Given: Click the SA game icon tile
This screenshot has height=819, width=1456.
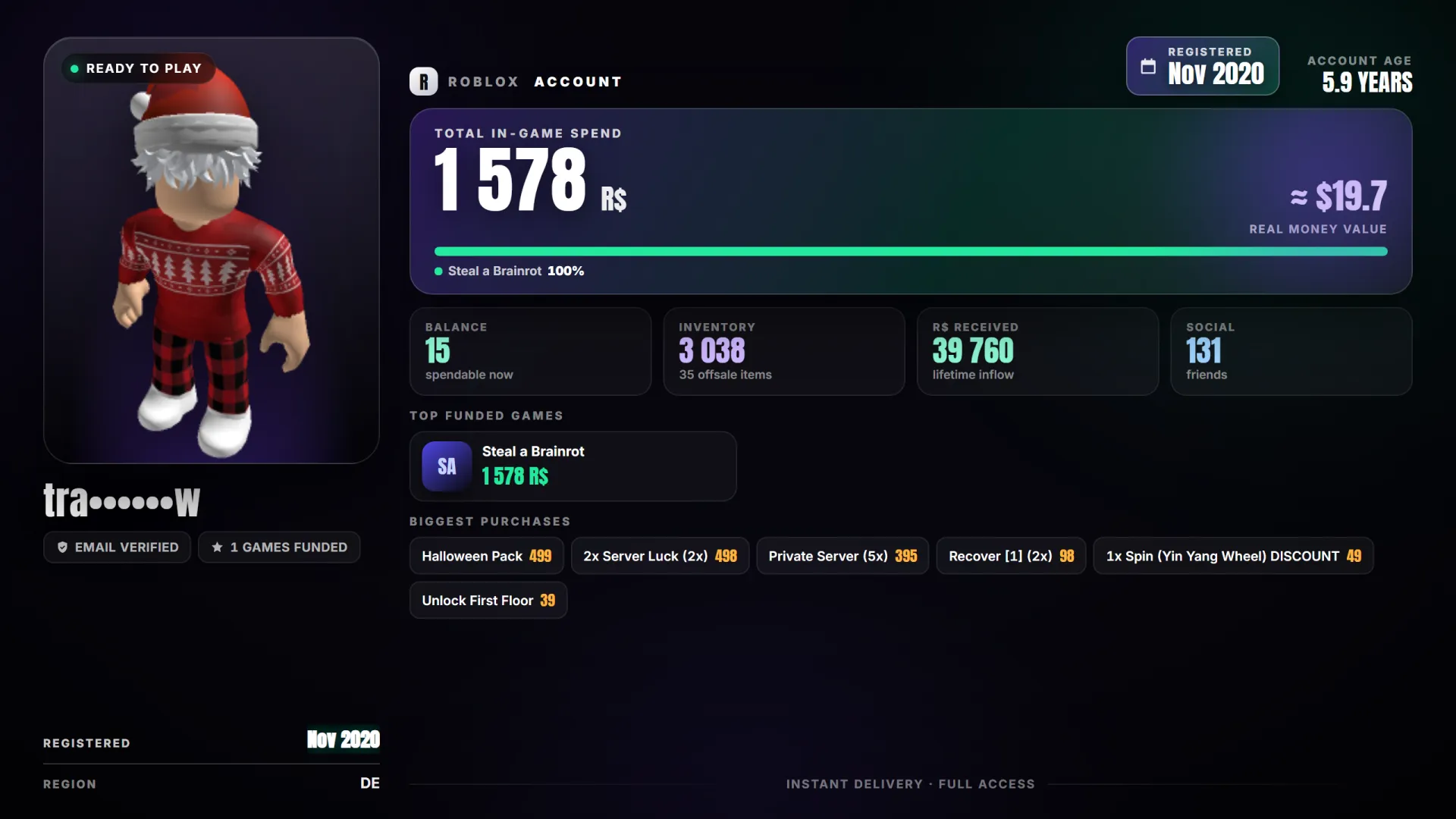Looking at the screenshot, I should point(447,466).
